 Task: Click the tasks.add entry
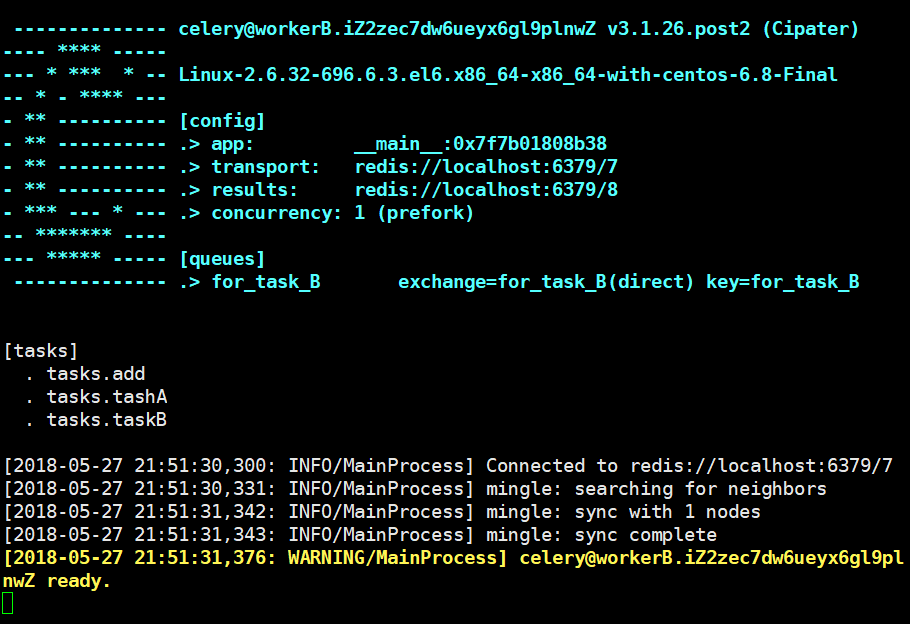96,374
